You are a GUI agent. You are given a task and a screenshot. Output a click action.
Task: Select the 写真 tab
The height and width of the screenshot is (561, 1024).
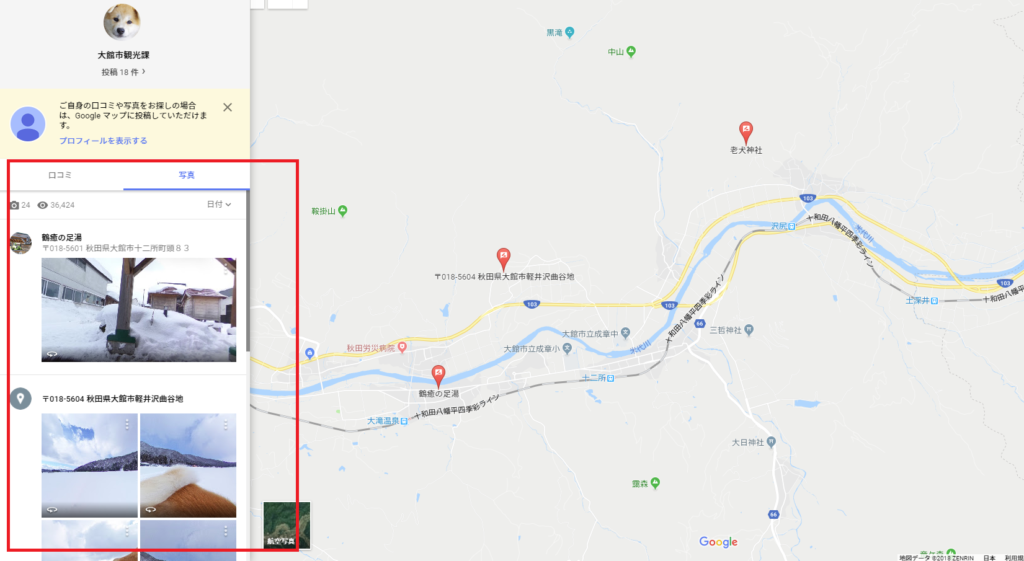(x=187, y=175)
